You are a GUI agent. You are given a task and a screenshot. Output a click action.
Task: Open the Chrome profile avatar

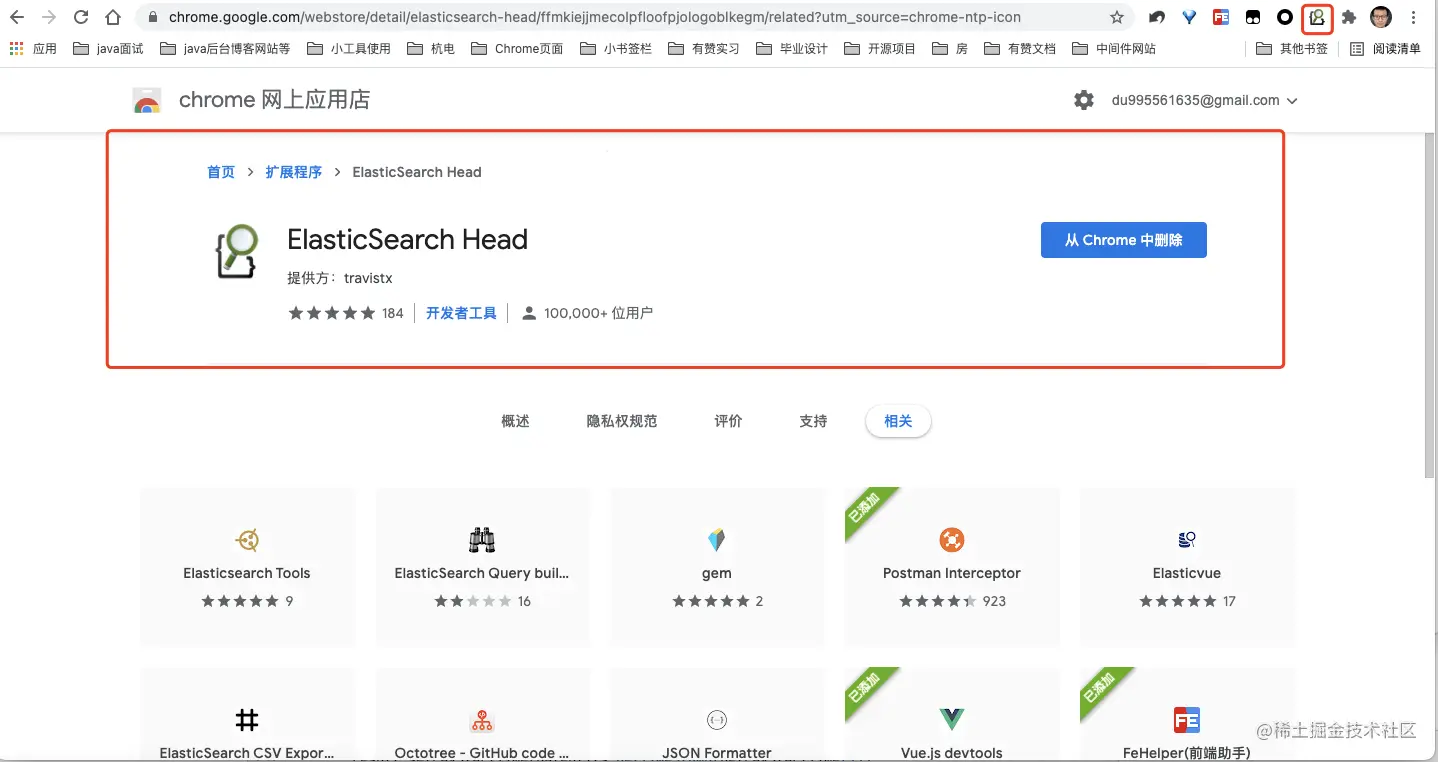(1381, 17)
